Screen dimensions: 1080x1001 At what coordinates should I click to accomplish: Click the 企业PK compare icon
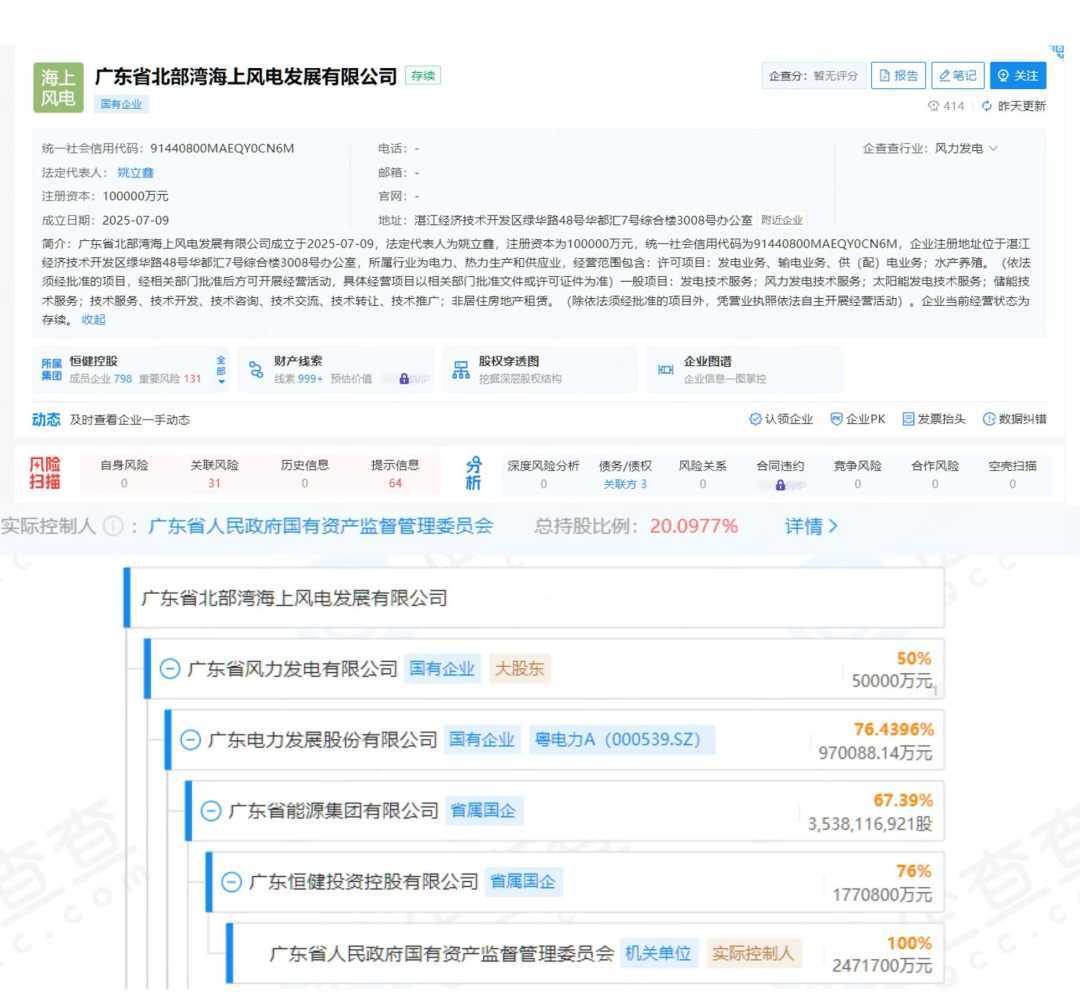[836, 420]
